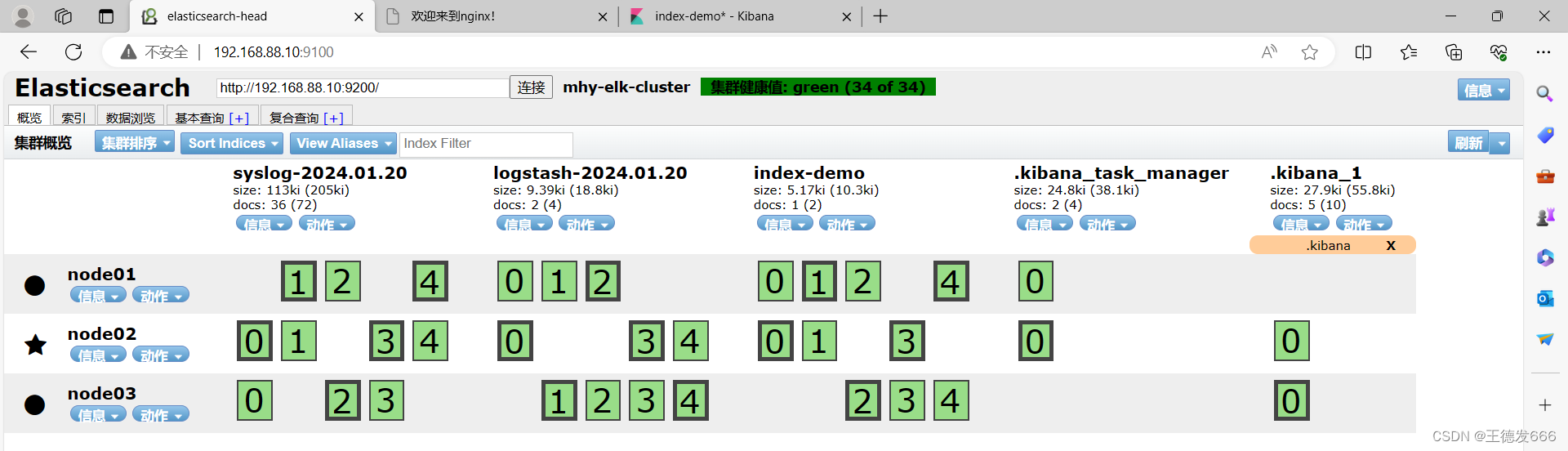Screen dimensions: 1568x451
Task: Expand the top-right 信息 dropdown
Action: 1483,90
